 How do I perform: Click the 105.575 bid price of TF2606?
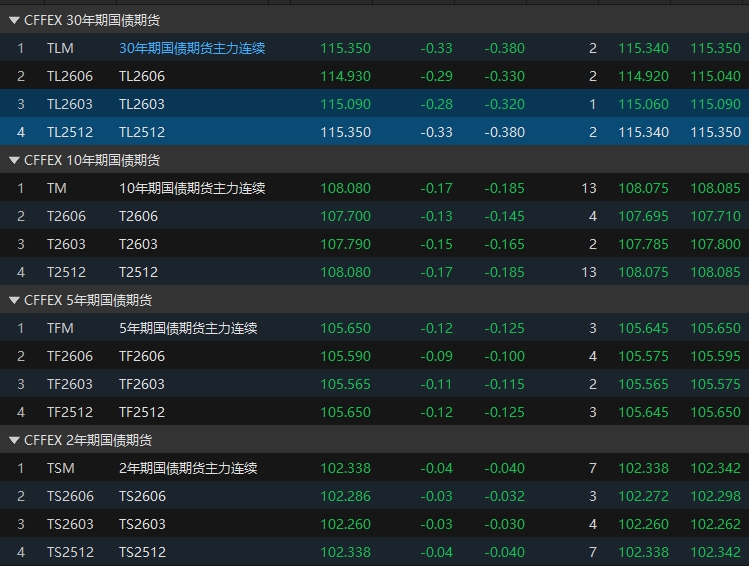643,356
